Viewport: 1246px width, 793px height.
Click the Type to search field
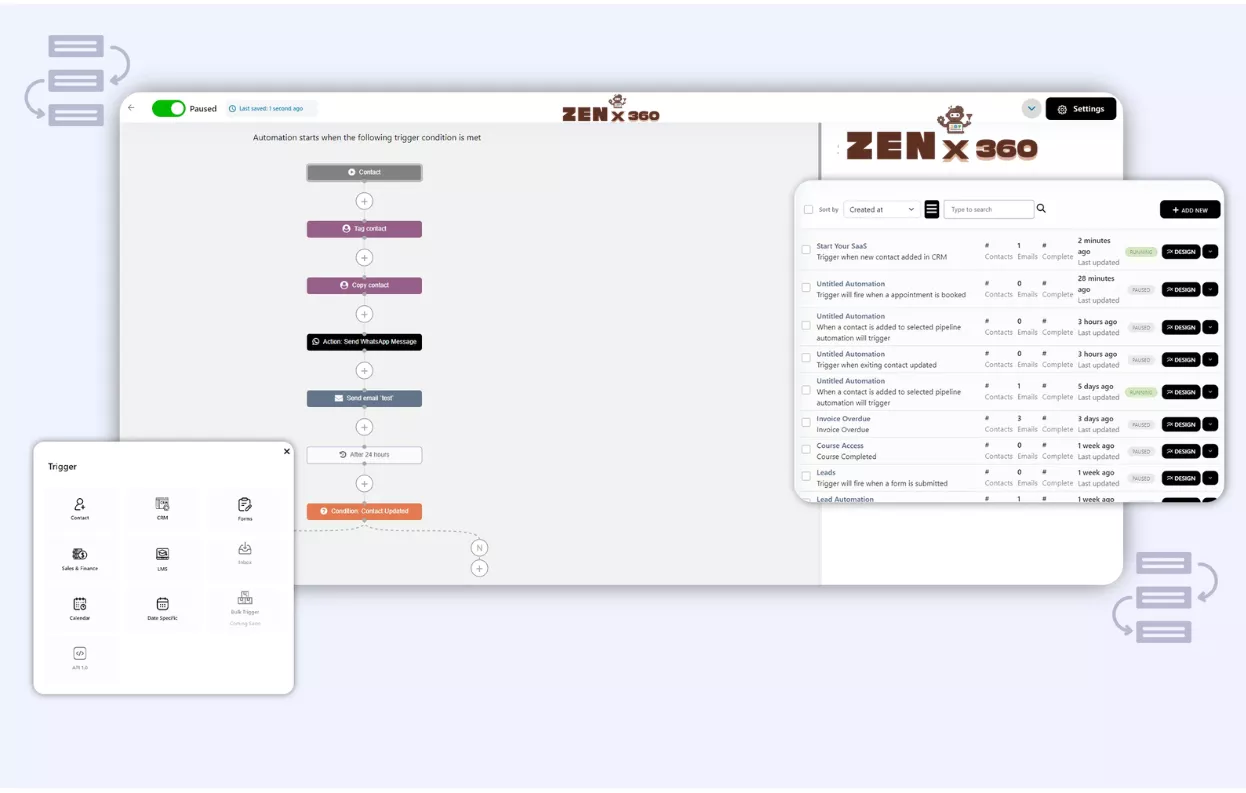pyautogui.click(x=988, y=210)
